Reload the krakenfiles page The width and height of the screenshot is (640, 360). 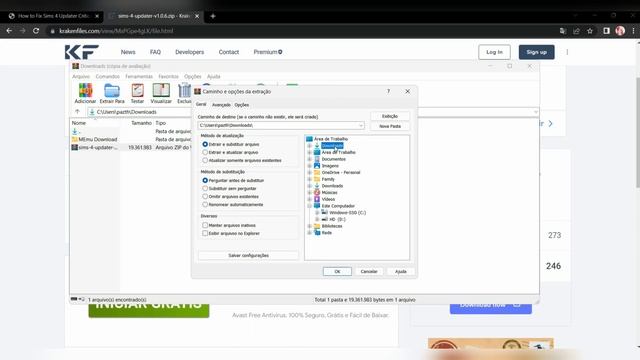[x=36, y=31]
